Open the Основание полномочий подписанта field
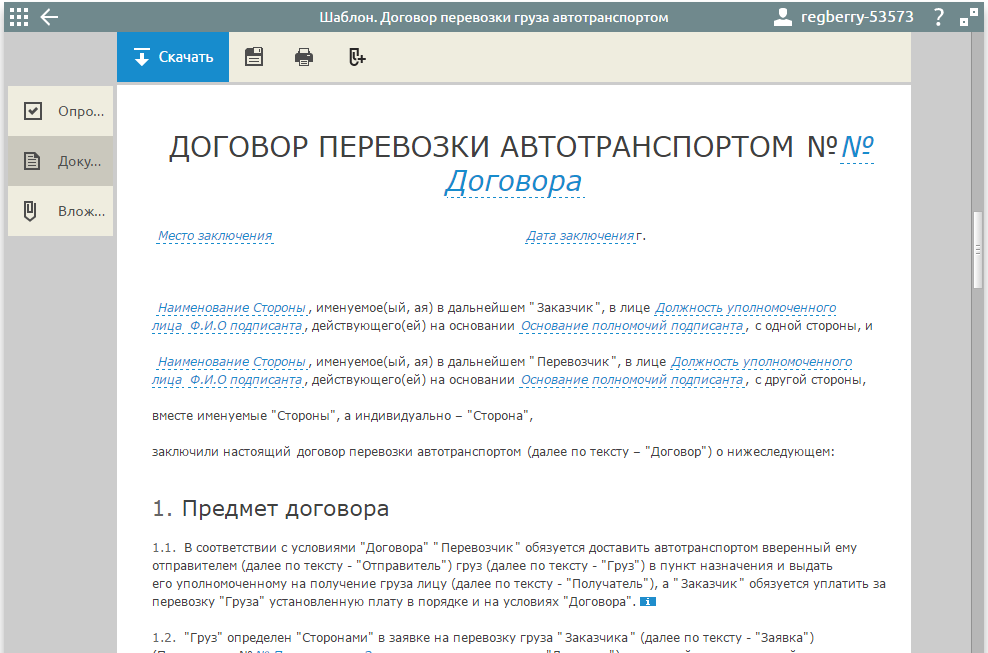Image resolution: width=988 pixels, height=653 pixels. 631,327
